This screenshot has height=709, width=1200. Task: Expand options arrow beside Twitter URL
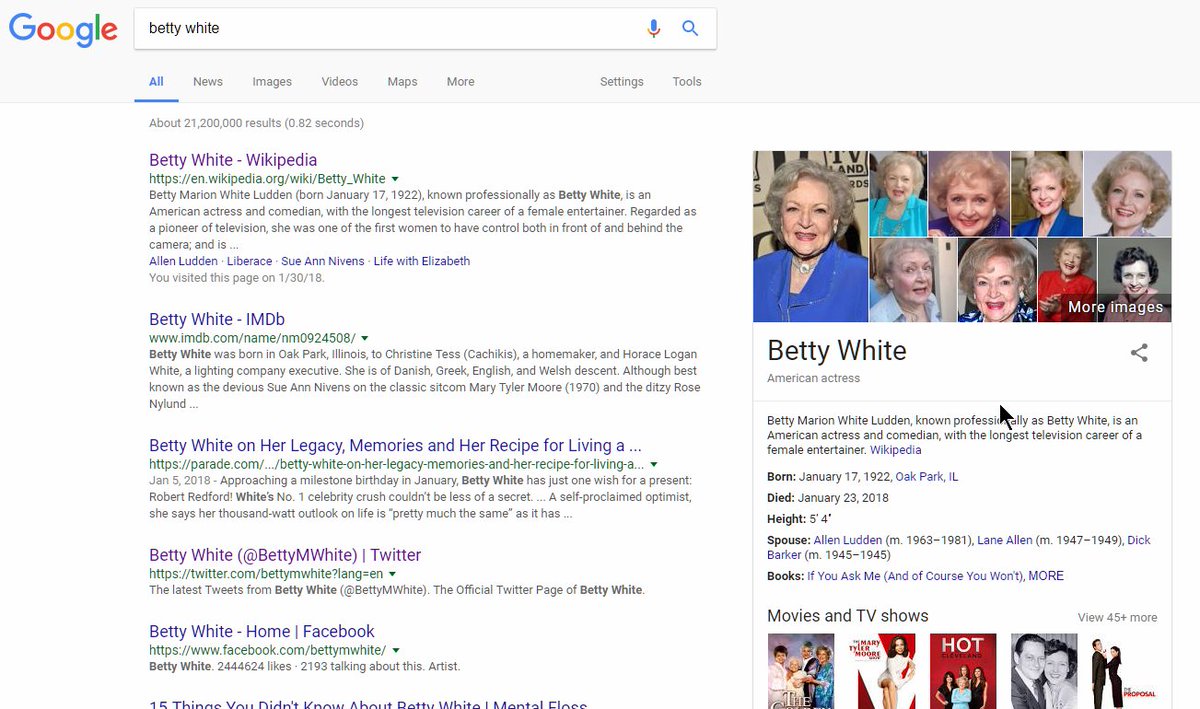click(x=392, y=574)
